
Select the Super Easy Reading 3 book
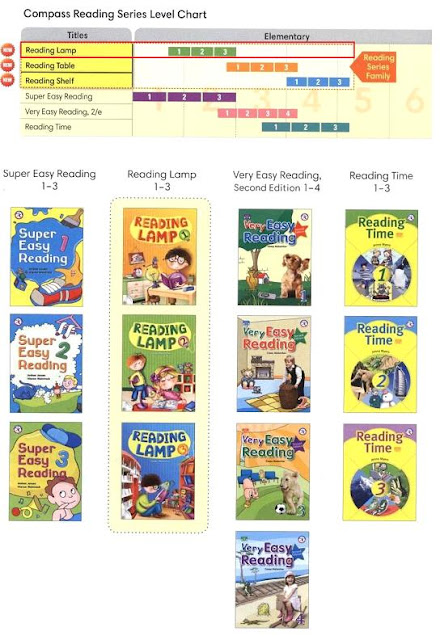(x=45, y=471)
